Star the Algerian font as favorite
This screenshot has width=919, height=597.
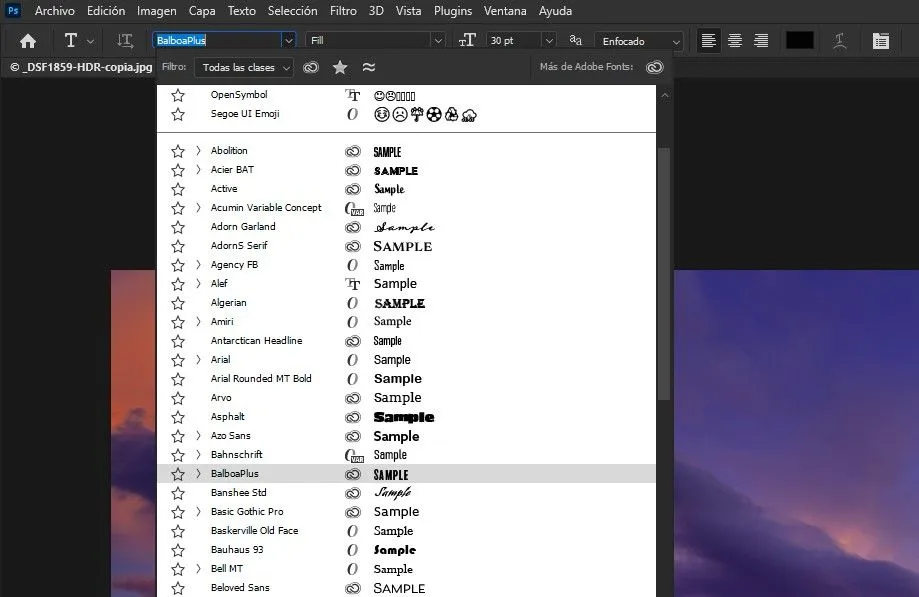[x=178, y=303]
